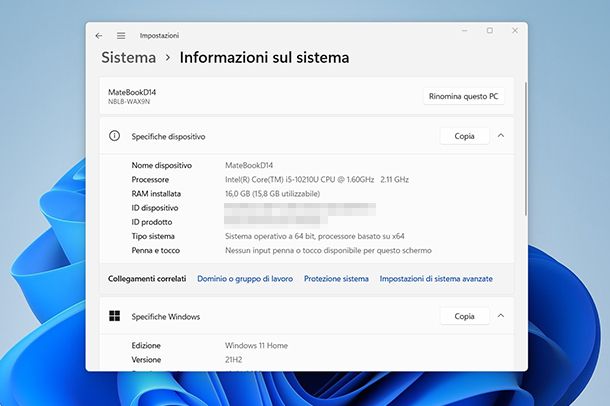Click the Penna e tocco label

156,250
